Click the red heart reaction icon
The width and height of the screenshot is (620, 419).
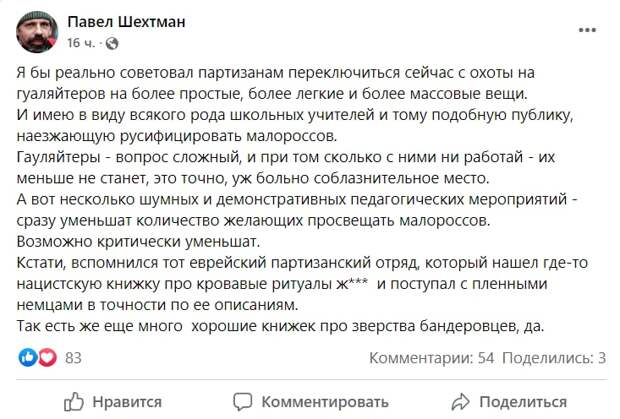click(x=47, y=357)
